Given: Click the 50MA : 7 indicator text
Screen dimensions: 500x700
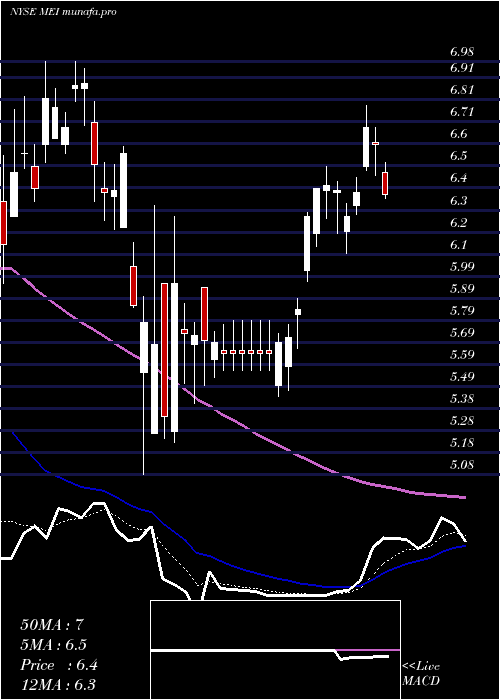Looking at the screenshot, I should 52,625.
